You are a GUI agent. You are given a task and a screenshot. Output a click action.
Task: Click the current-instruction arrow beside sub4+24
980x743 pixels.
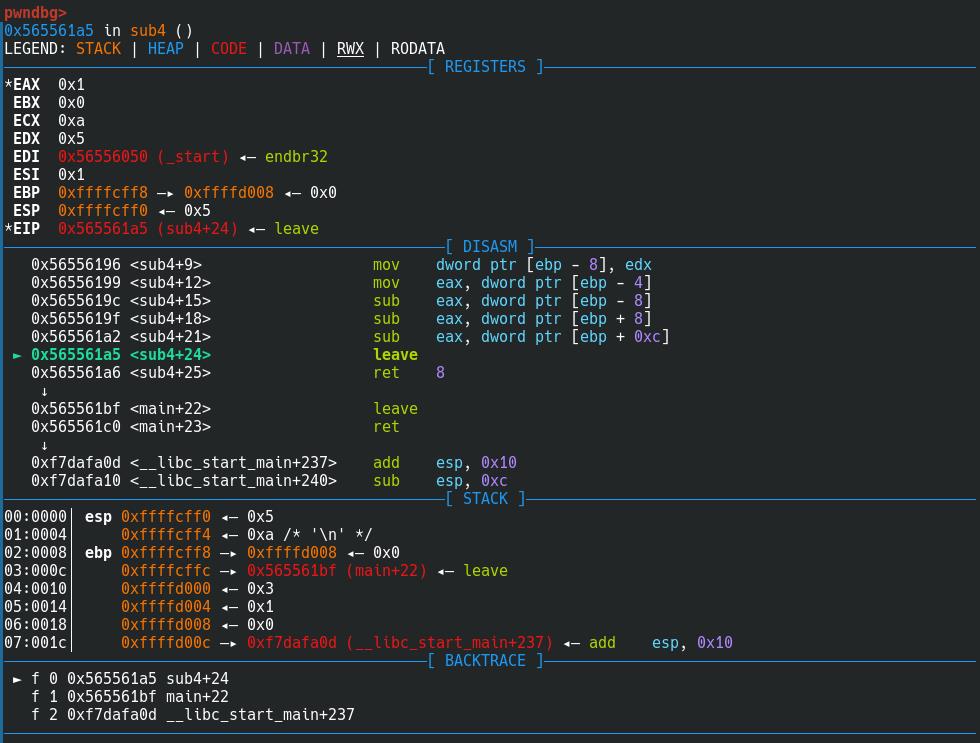coord(18,355)
